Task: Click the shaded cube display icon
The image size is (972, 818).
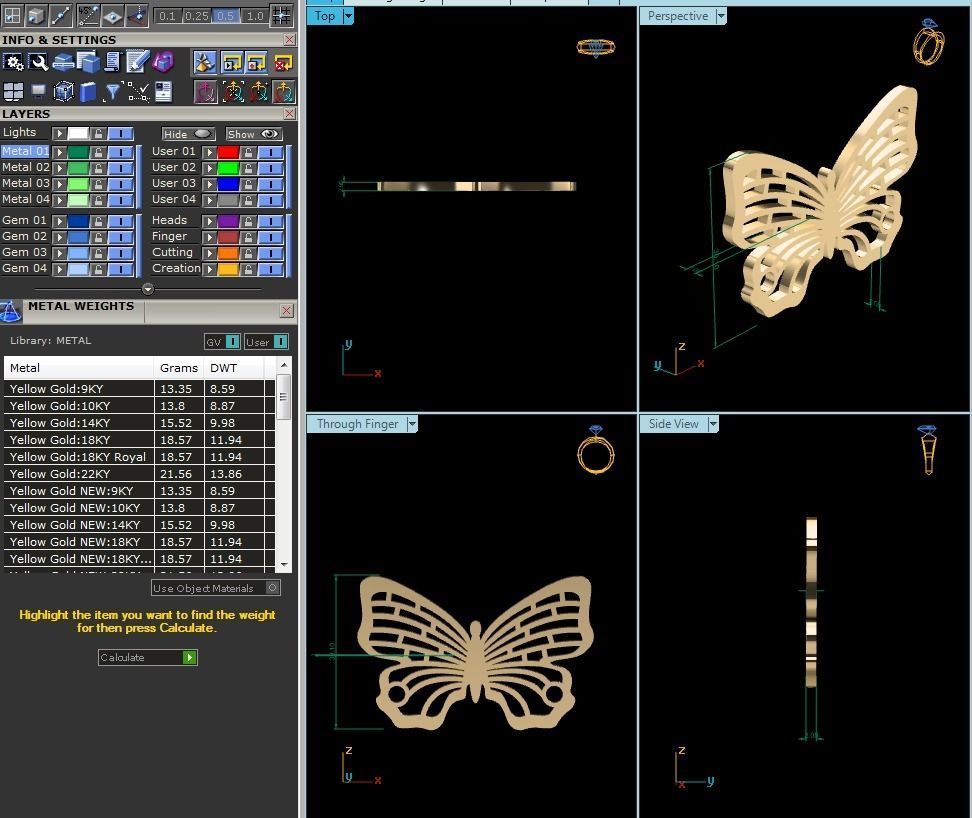Action: [x=36, y=15]
